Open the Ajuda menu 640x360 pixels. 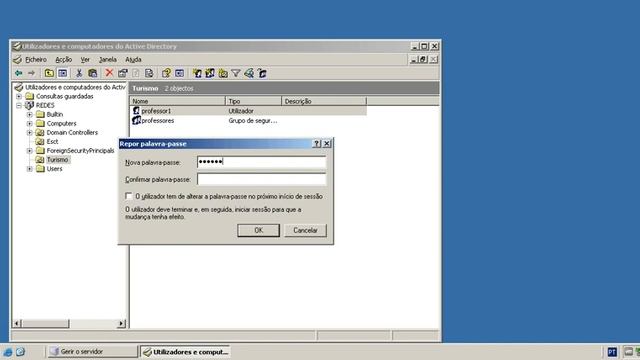coord(133,60)
